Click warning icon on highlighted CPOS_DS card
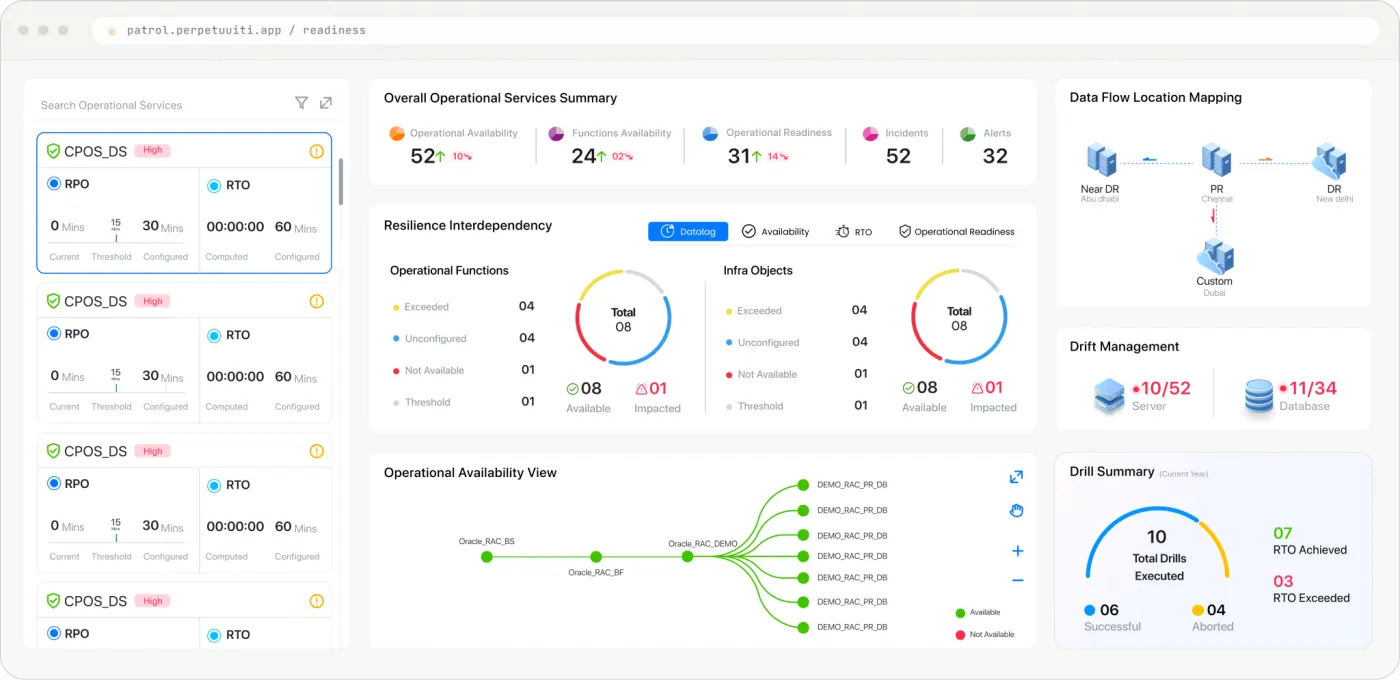Screen dimensions: 1400x680 317,152
